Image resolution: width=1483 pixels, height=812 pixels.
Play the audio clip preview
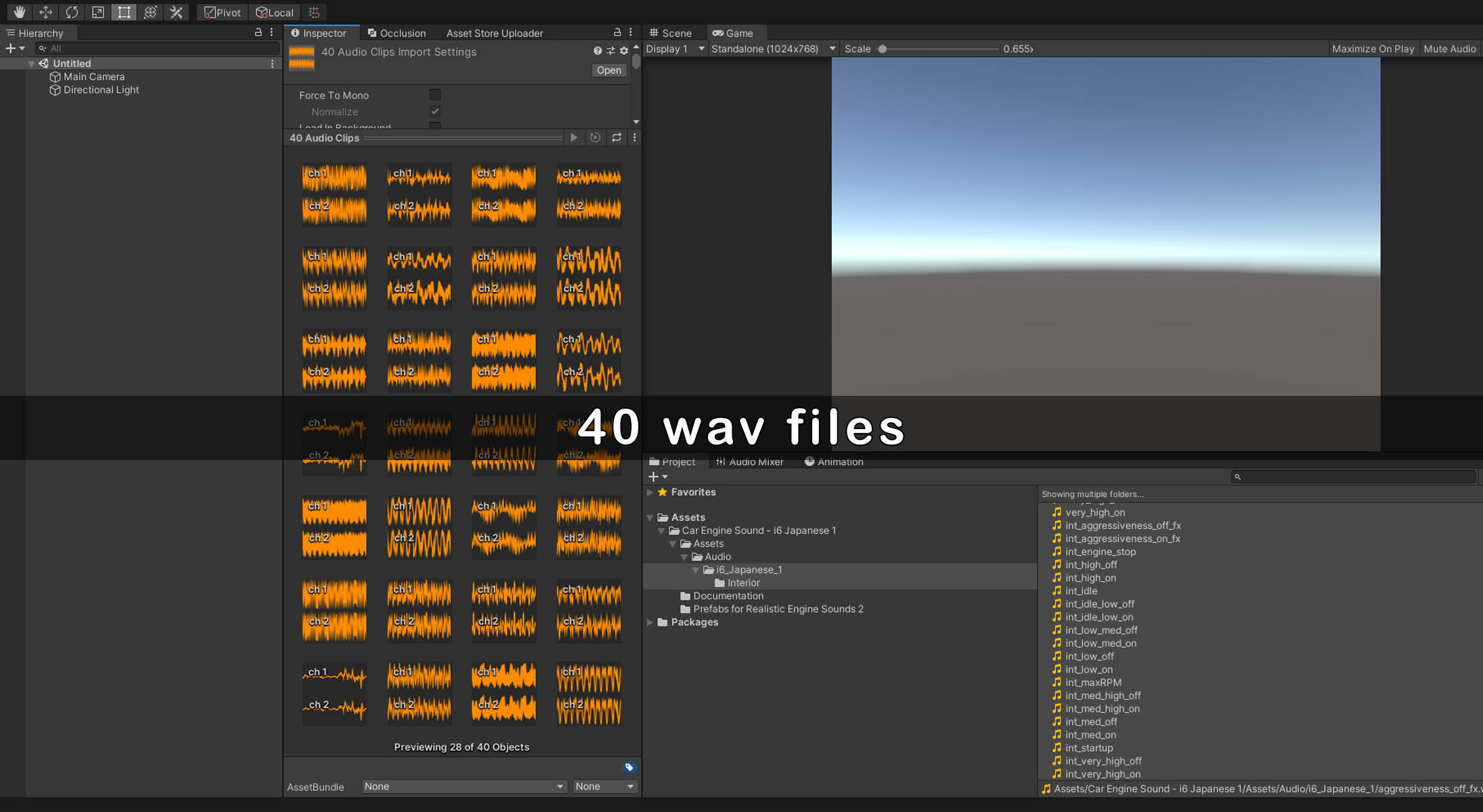click(574, 137)
